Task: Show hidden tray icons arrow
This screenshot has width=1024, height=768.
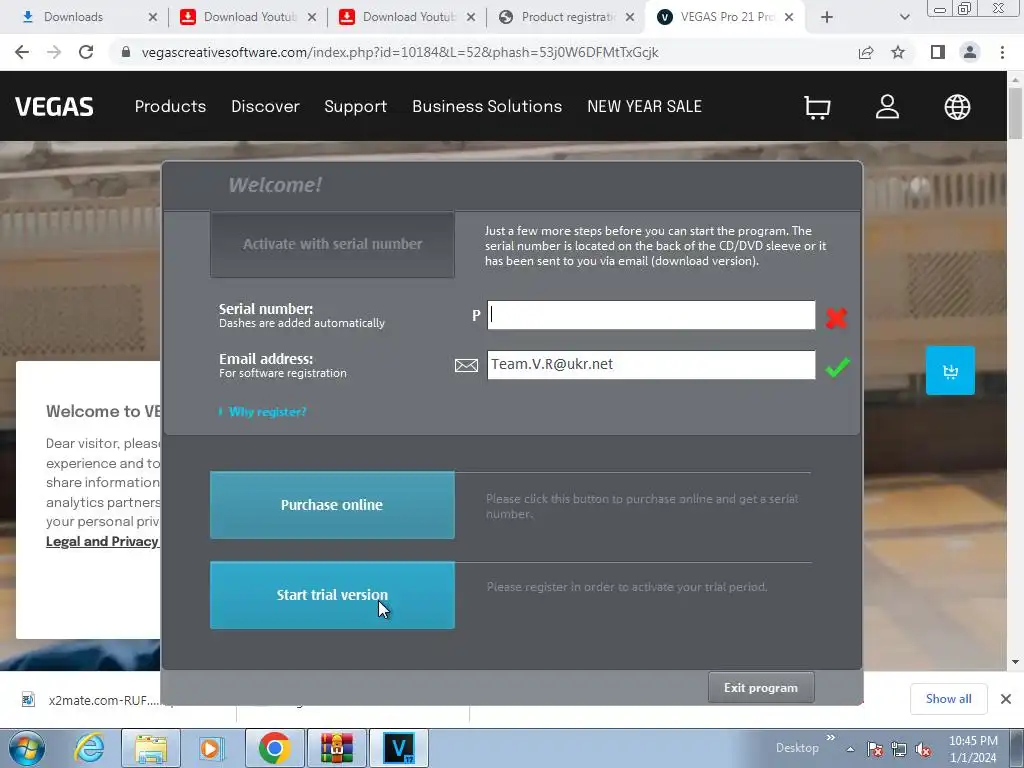Action: (x=850, y=749)
